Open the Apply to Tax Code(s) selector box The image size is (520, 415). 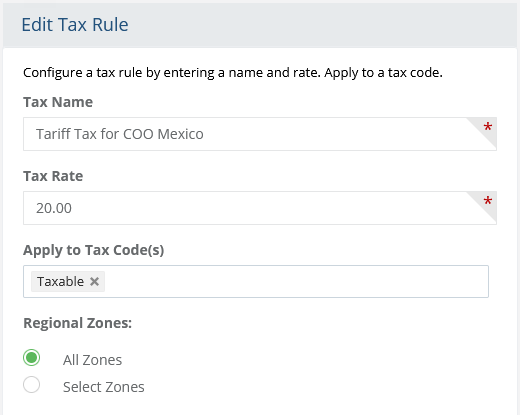click(256, 282)
